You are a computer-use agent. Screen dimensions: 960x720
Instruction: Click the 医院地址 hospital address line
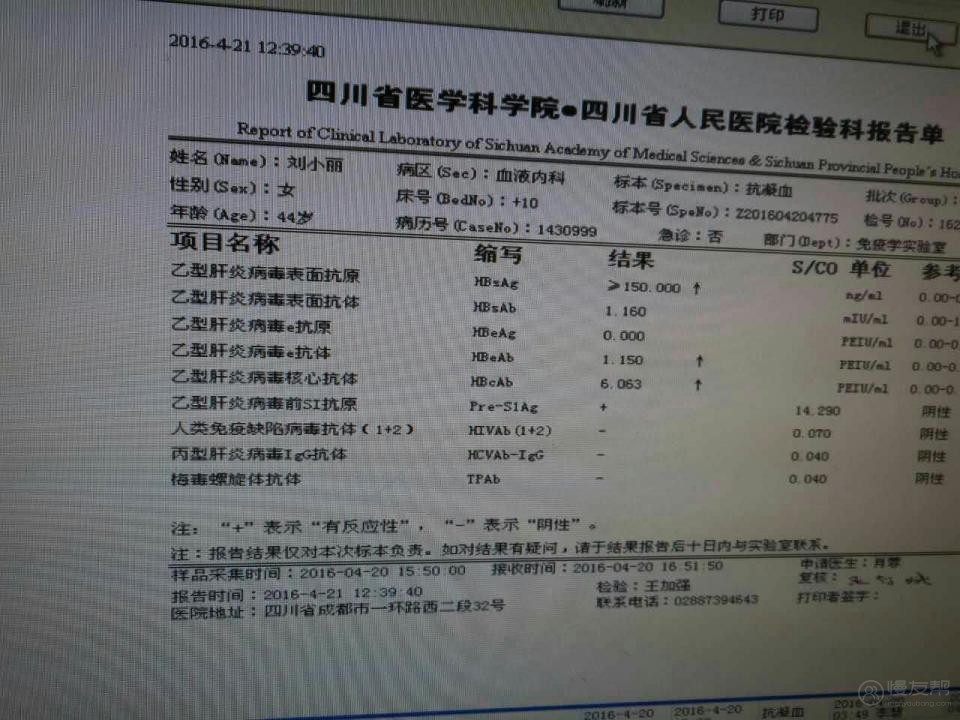[338, 609]
